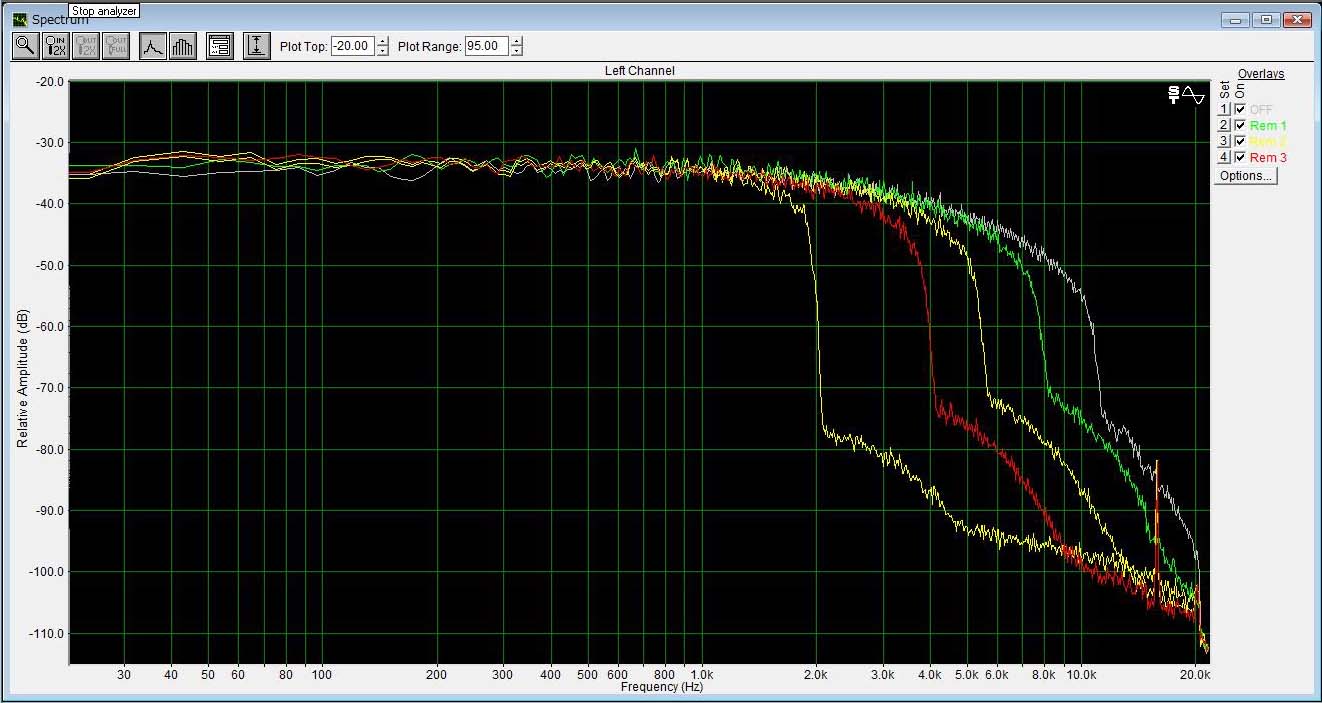Image resolution: width=1322 pixels, height=703 pixels.
Task: Select the magnifier zoom tool
Action: pyautogui.click(x=25, y=45)
